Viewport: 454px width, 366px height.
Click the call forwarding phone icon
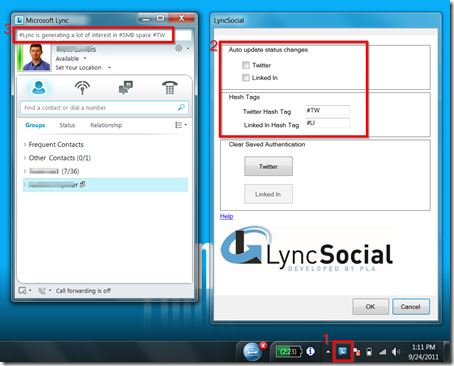click(42, 291)
